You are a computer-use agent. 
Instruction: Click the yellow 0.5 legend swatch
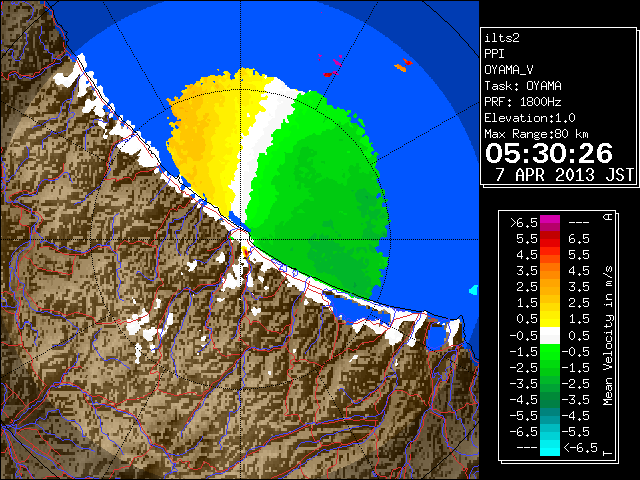click(x=550, y=320)
